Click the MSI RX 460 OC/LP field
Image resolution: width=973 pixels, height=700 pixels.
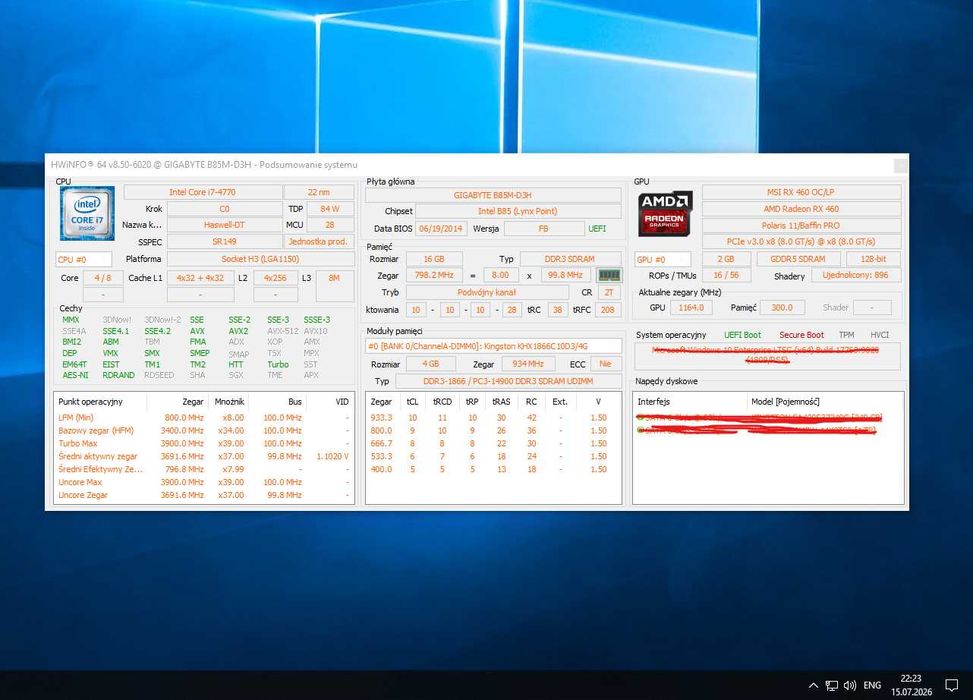(801, 192)
